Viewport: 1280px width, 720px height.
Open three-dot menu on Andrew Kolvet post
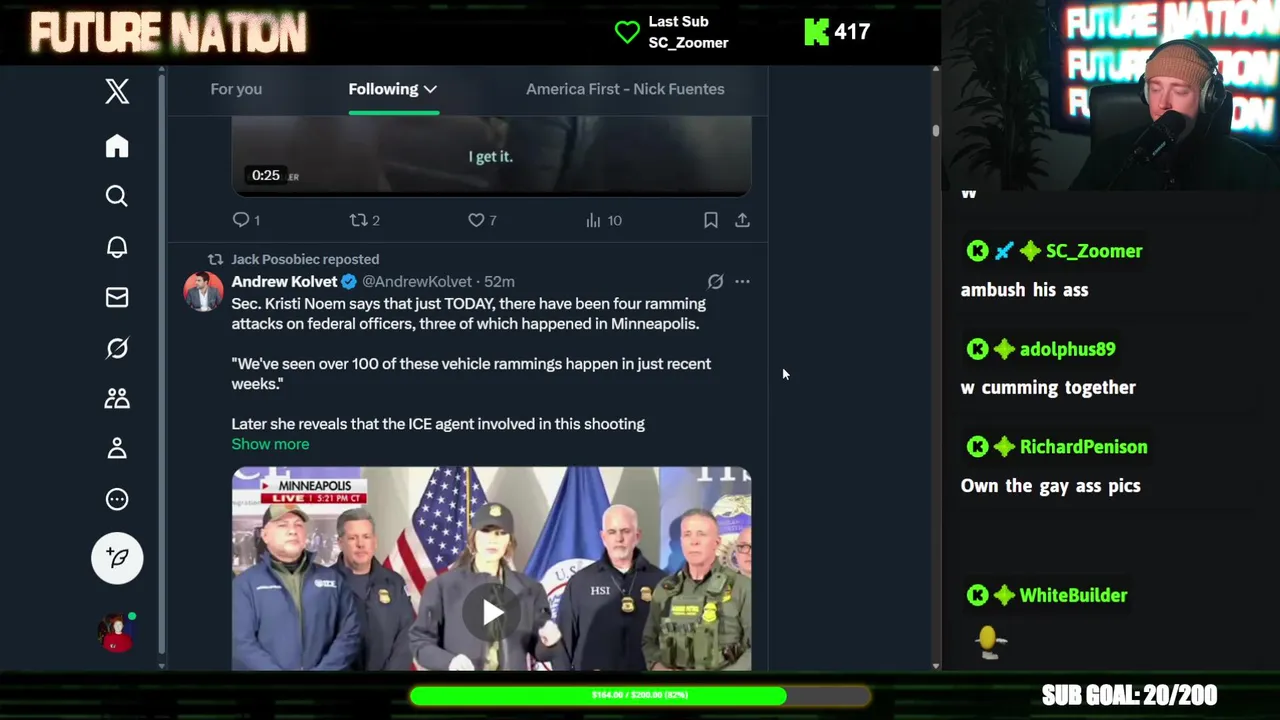[742, 282]
